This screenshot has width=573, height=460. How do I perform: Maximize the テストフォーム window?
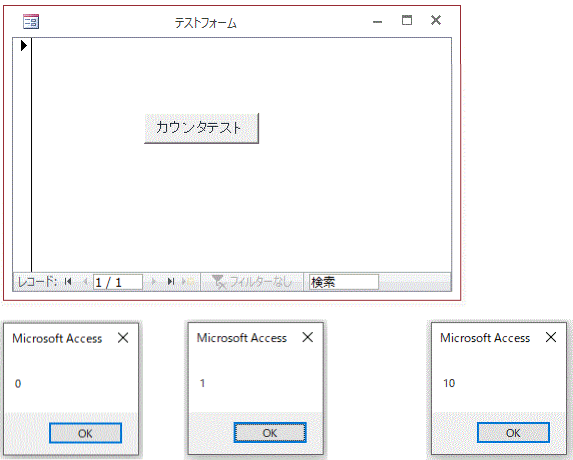[x=407, y=20]
